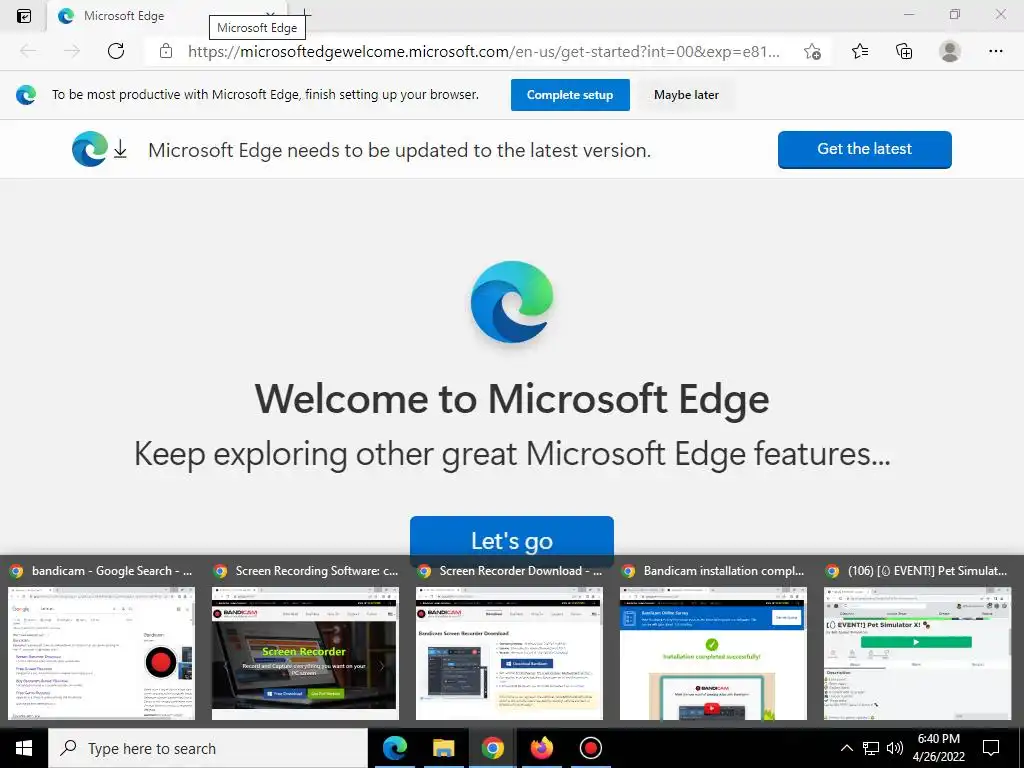
Task: Open Screen Recorder Download preview thumbnail
Action: pos(509,653)
